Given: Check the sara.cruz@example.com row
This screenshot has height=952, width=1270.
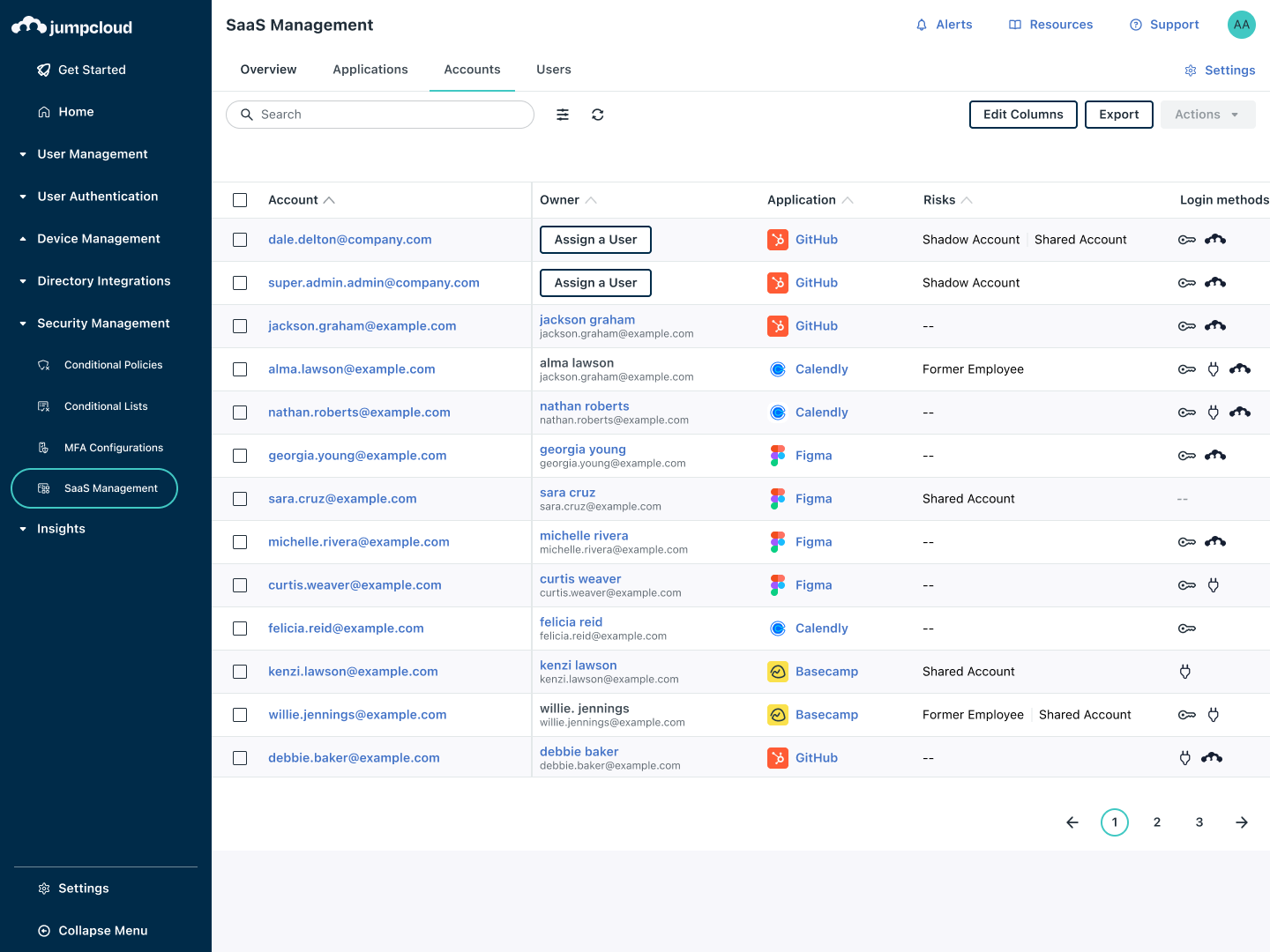Looking at the screenshot, I should click(x=240, y=499).
